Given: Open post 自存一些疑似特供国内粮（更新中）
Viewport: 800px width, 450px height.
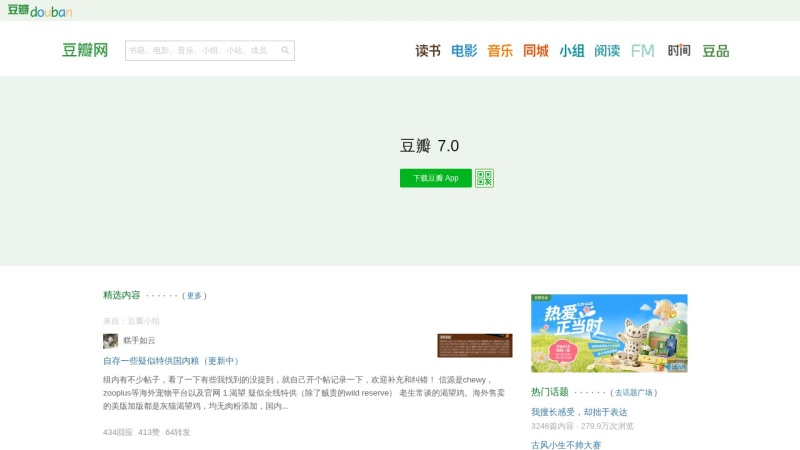Looking at the screenshot, I should point(171,361).
